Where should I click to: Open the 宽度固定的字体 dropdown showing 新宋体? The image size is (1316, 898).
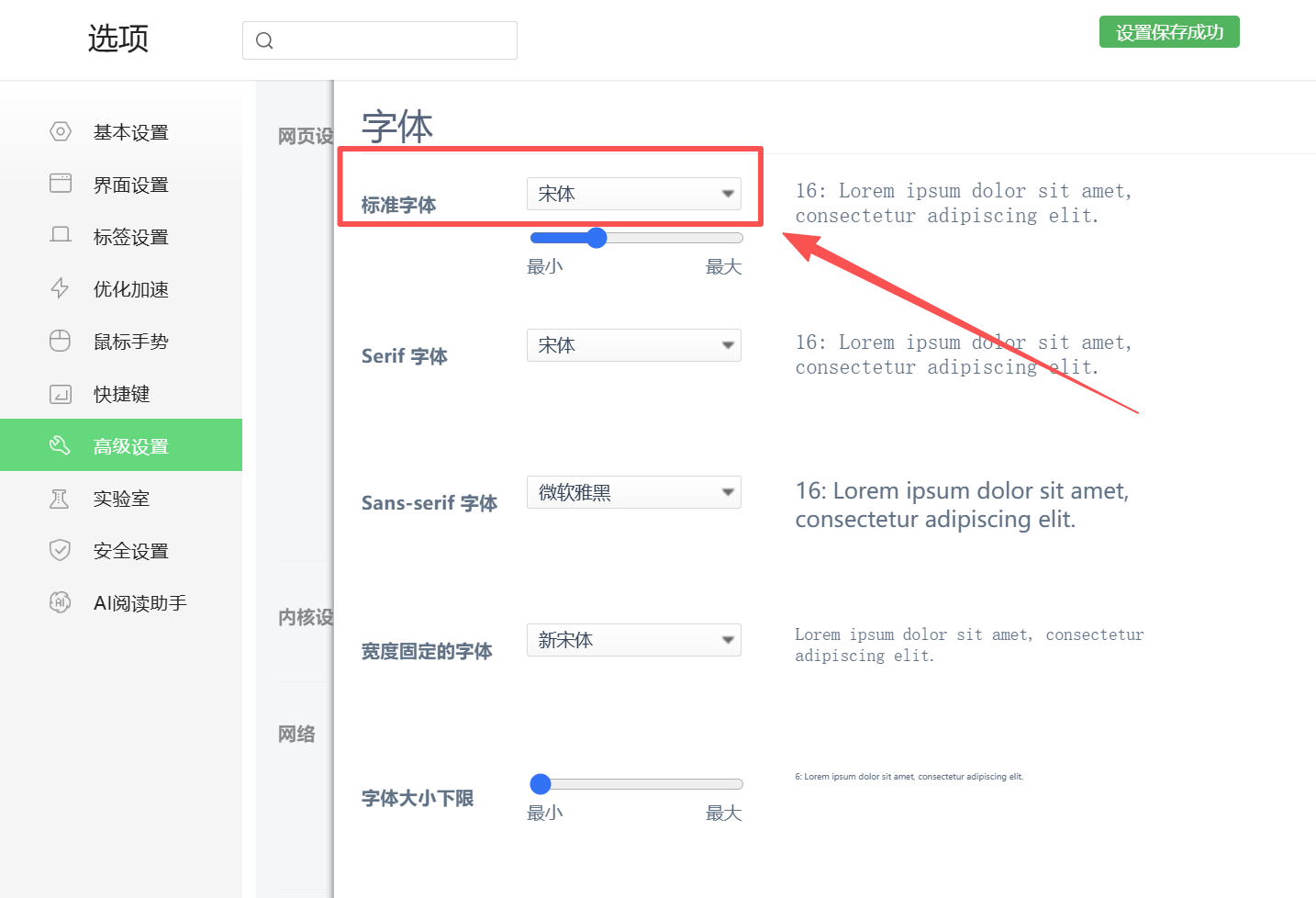(x=633, y=640)
